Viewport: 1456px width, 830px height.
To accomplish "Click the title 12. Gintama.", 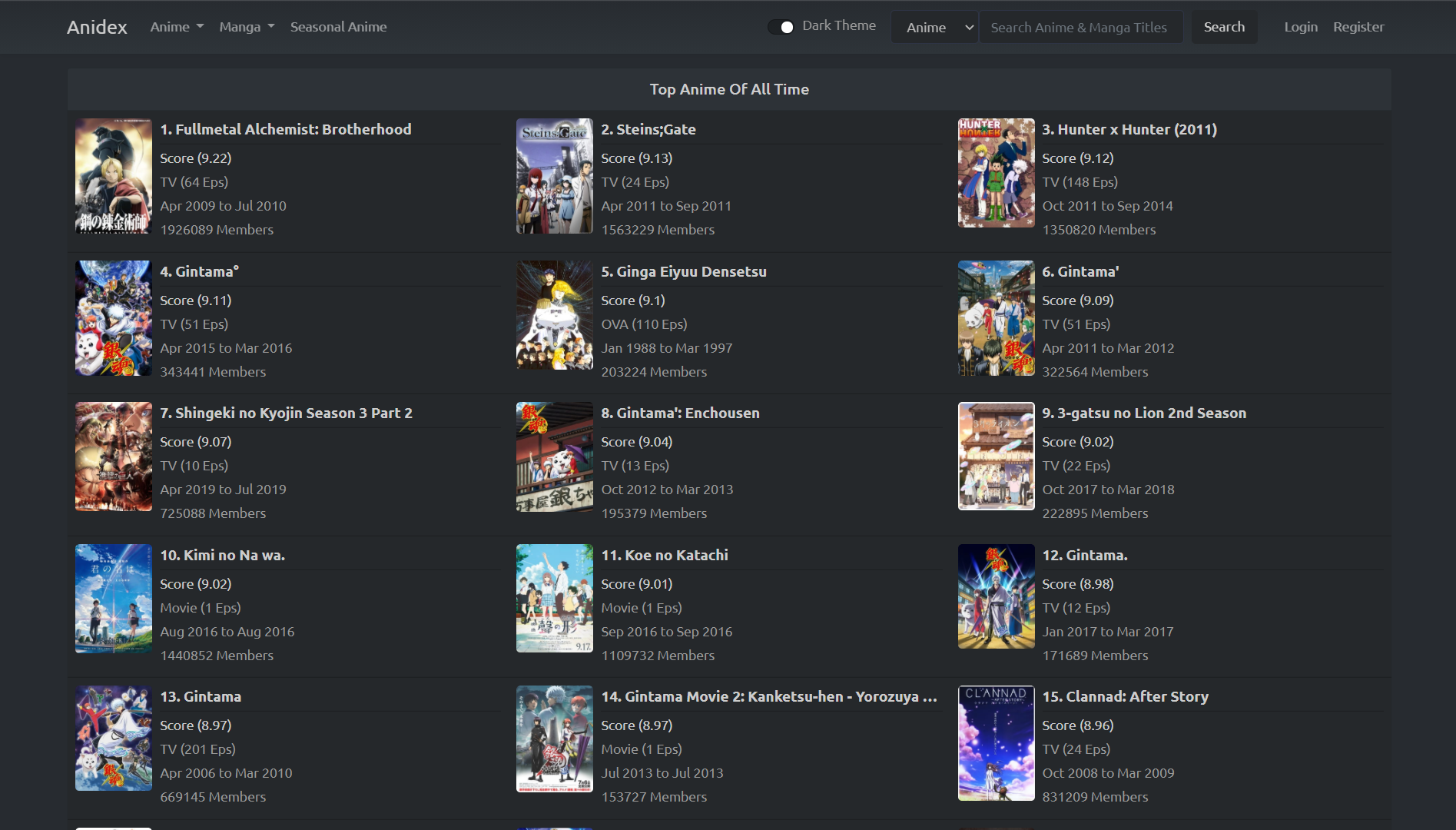I will click(1085, 555).
